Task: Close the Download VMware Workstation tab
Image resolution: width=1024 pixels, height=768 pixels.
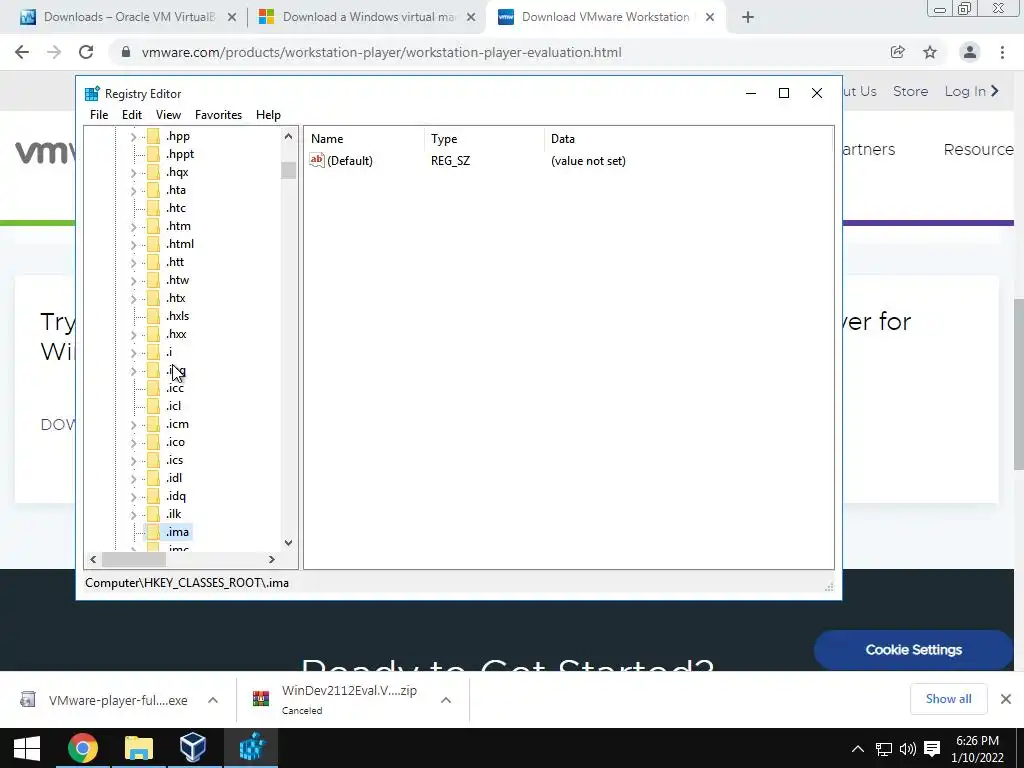Action: 710,18
